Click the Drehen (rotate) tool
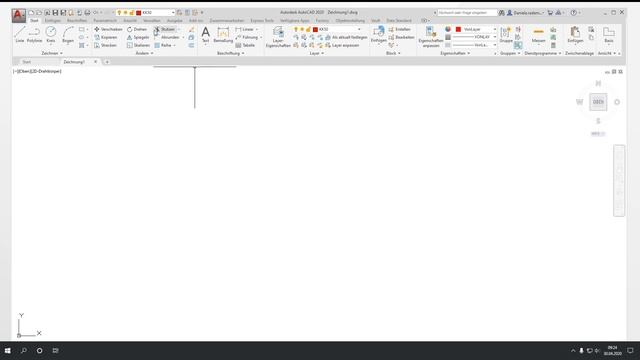 (137, 29)
